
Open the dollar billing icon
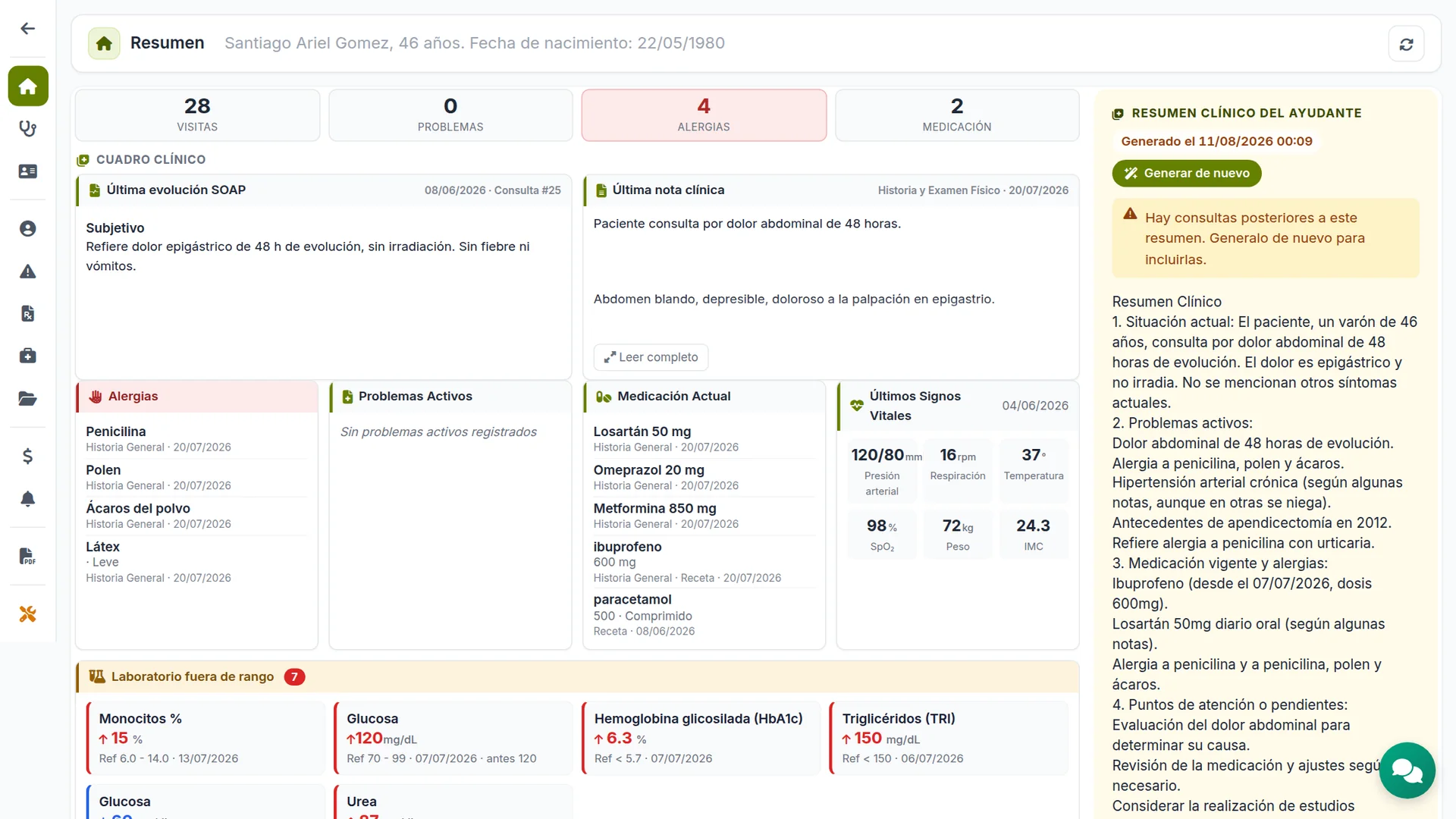(x=28, y=456)
